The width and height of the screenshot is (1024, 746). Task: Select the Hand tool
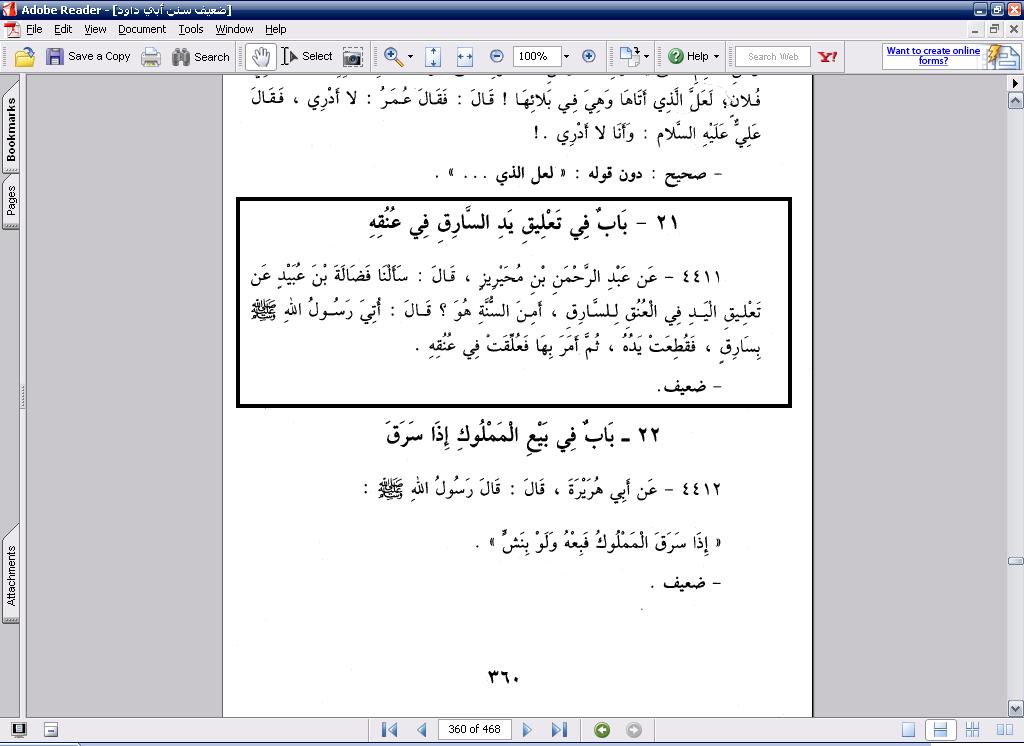pyautogui.click(x=261, y=57)
